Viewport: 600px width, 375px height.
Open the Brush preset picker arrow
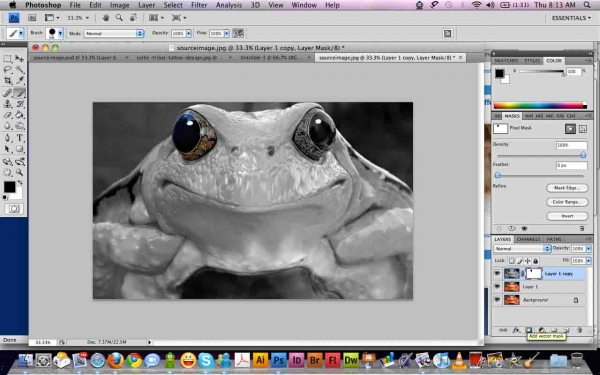(x=60, y=33)
